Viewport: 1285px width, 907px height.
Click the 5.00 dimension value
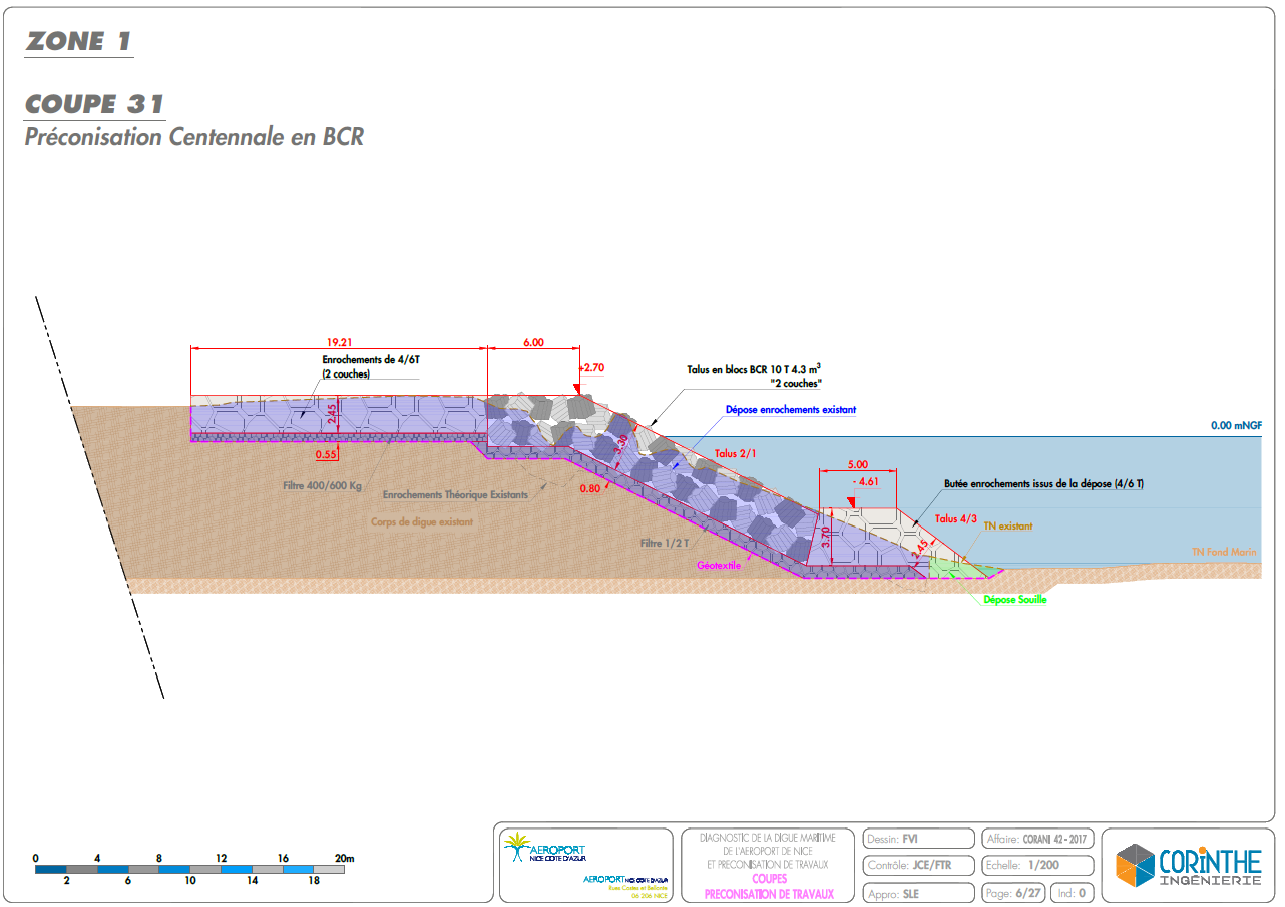(857, 465)
